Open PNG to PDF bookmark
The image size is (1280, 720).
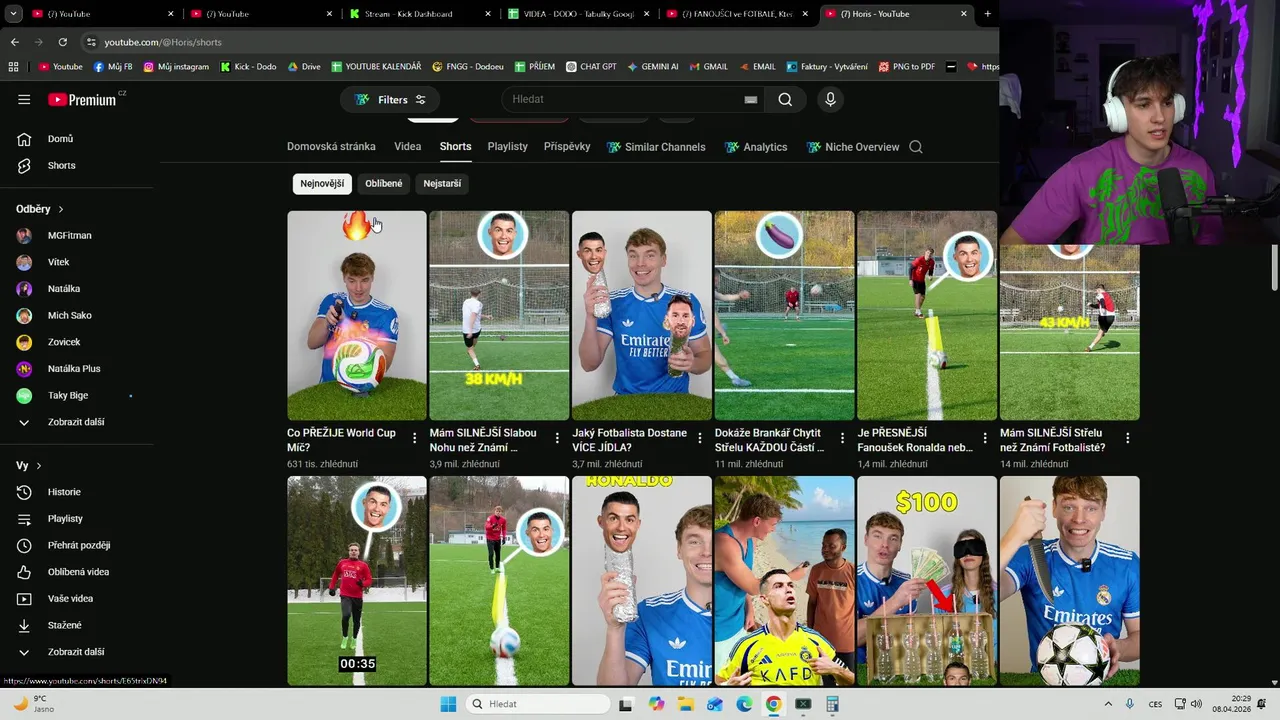[906, 67]
